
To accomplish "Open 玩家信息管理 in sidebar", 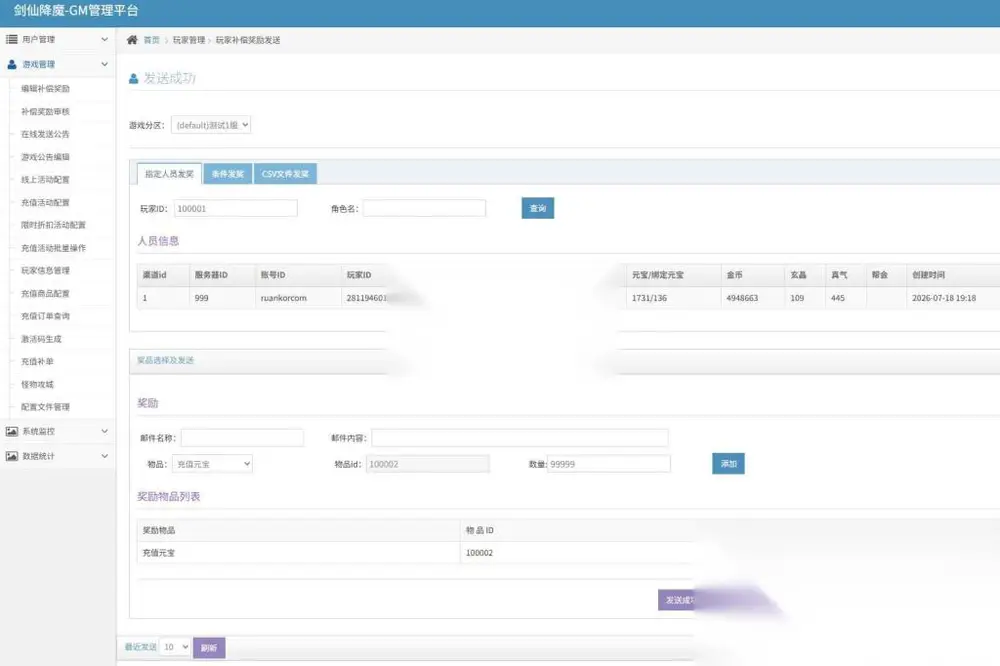I will pos(45,270).
